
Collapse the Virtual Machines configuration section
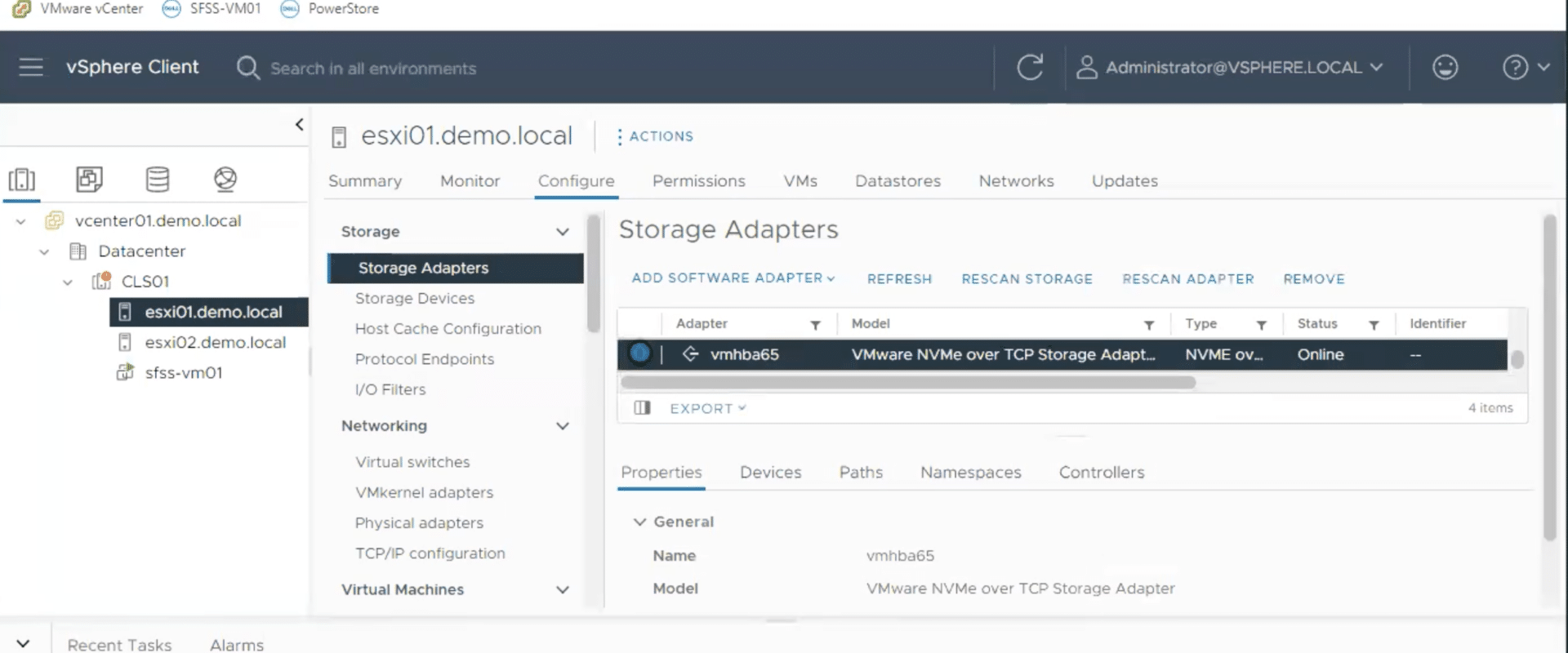pos(563,589)
